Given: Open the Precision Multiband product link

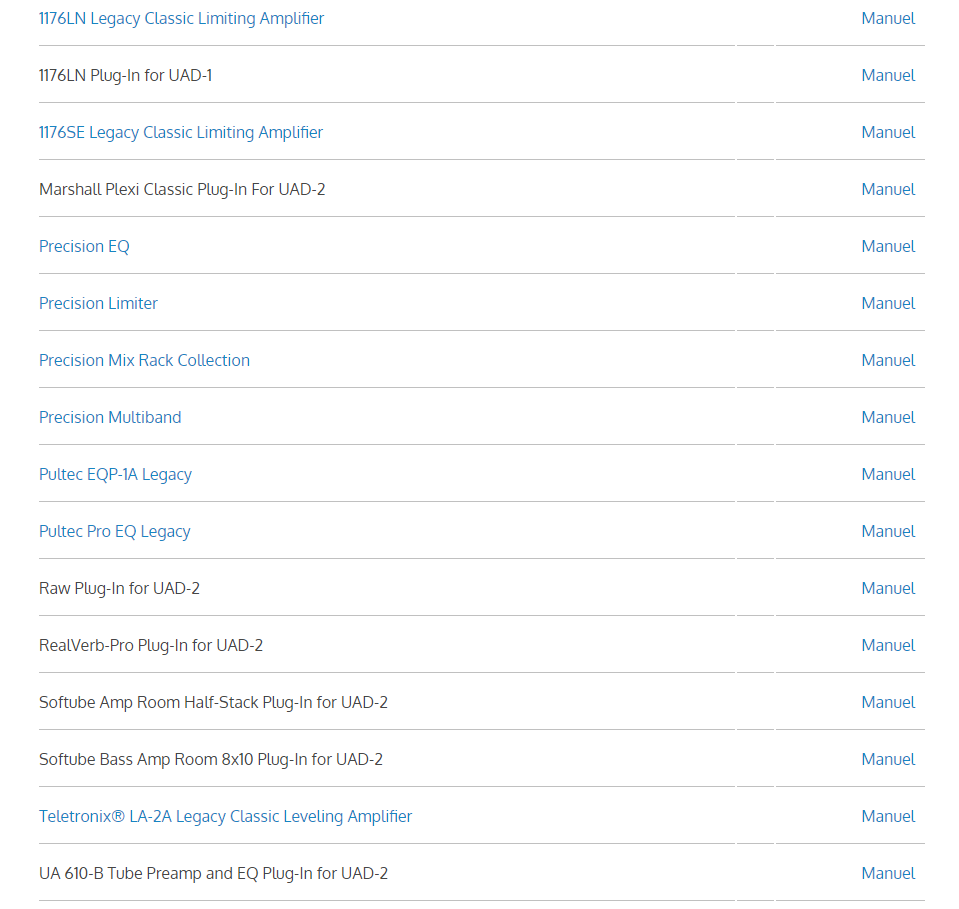Looking at the screenshot, I should click(110, 417).
